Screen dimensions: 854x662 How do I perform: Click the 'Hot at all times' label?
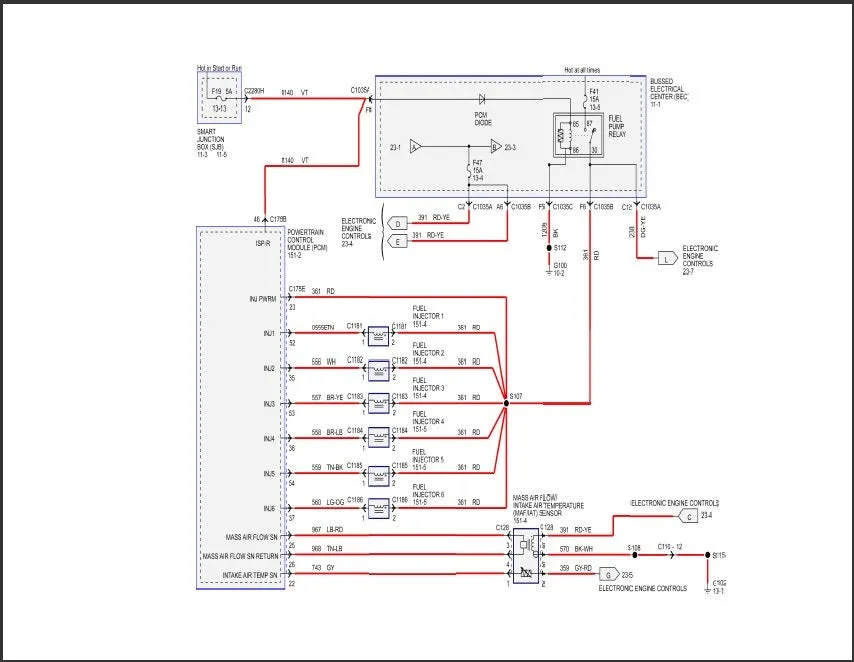click(582, 70)
